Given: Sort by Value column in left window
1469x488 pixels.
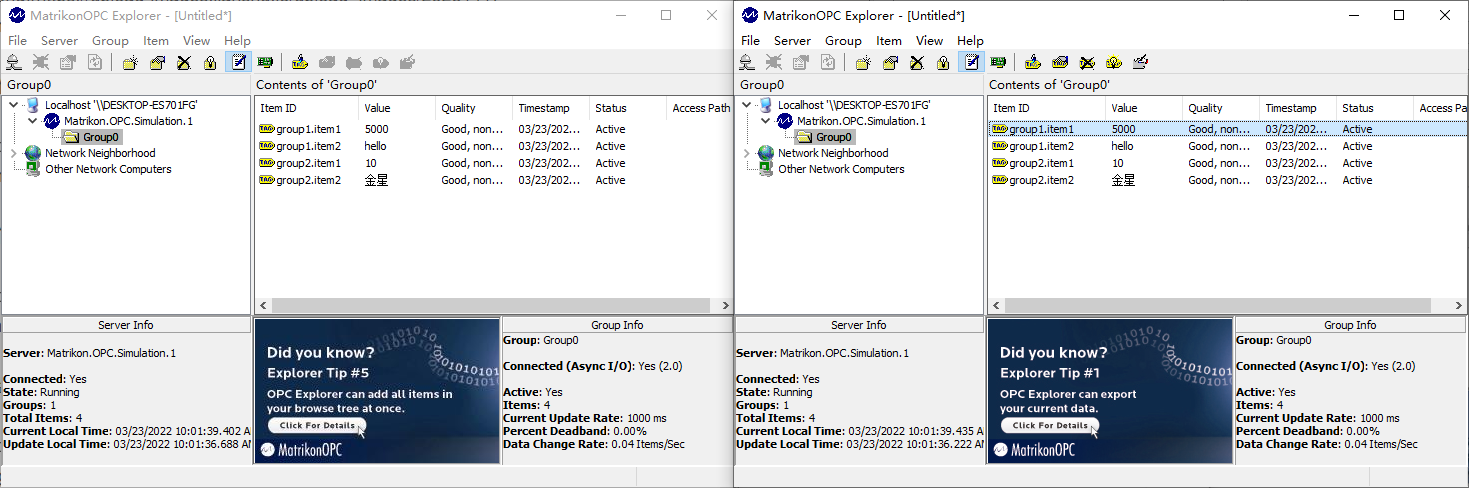Looking at the screenshot, I should 397,108.
